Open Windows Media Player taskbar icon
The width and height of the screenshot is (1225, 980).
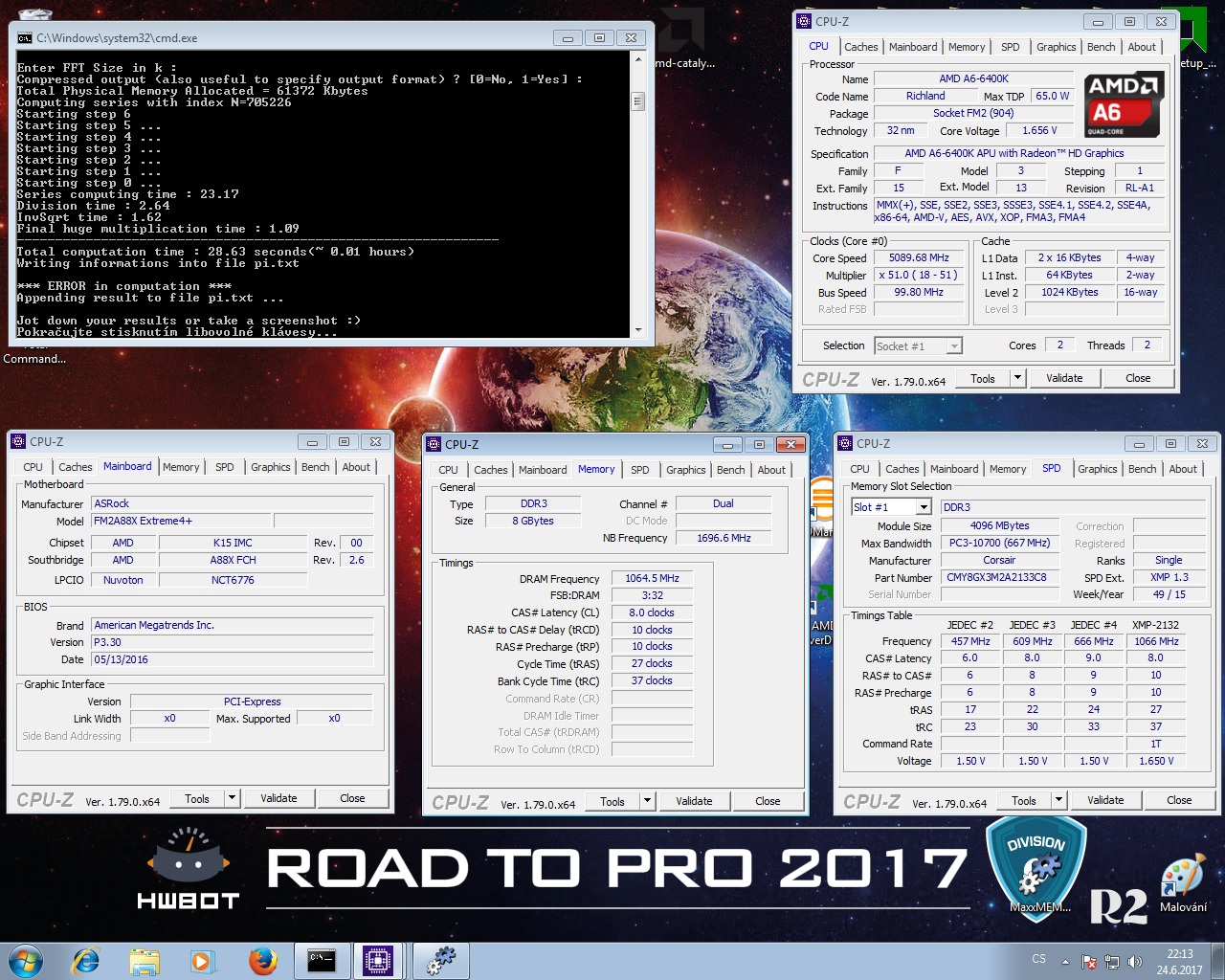point(202,960)
